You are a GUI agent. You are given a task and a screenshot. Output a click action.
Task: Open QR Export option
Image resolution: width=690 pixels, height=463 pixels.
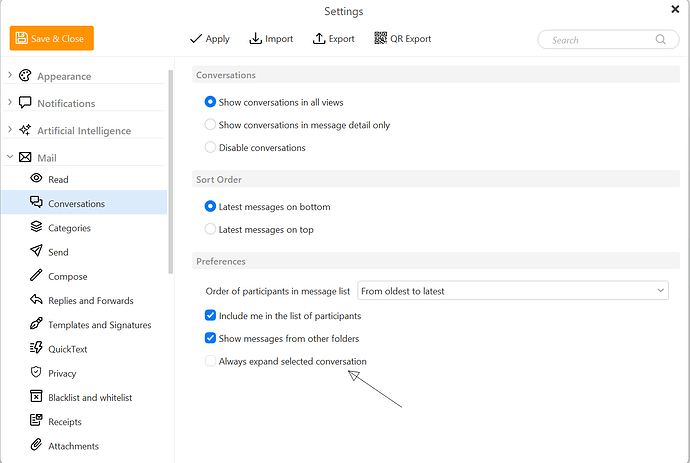[403, 39]
